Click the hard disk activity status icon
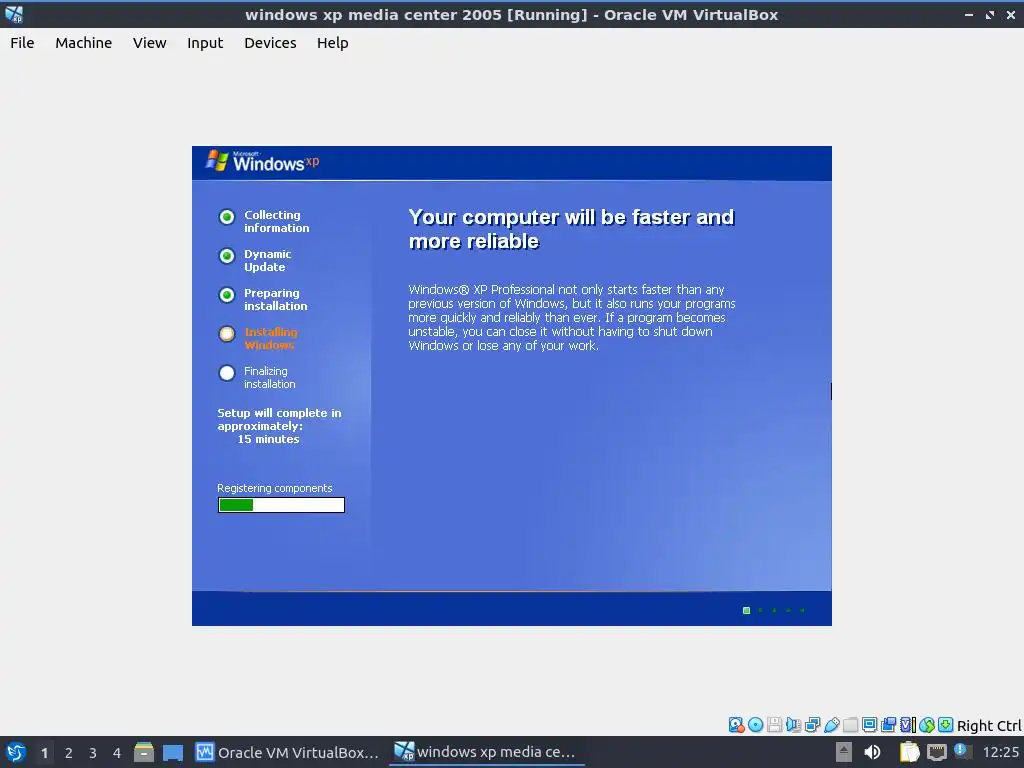This screenshot has width=1024, height=768. [736, 725]
